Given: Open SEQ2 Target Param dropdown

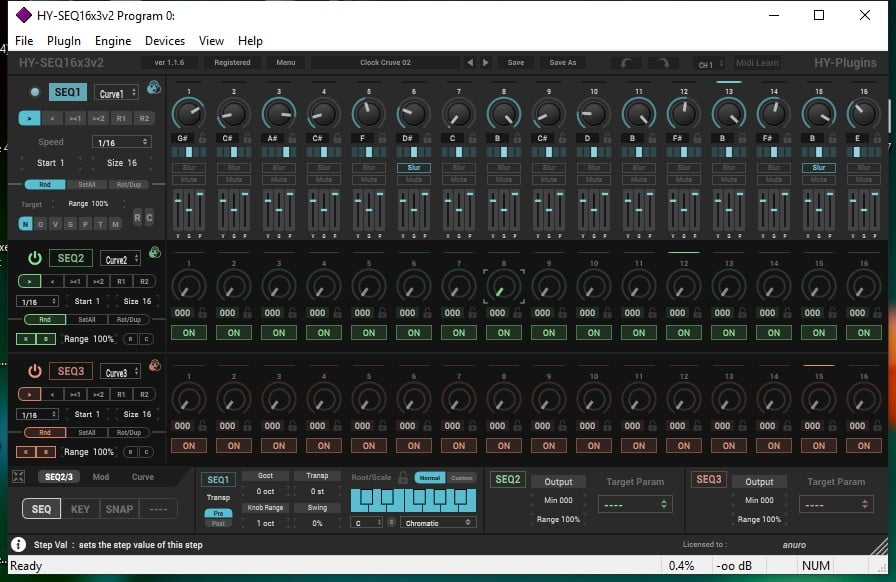Looking at the screenshot, I should click(x=635, y=504).
